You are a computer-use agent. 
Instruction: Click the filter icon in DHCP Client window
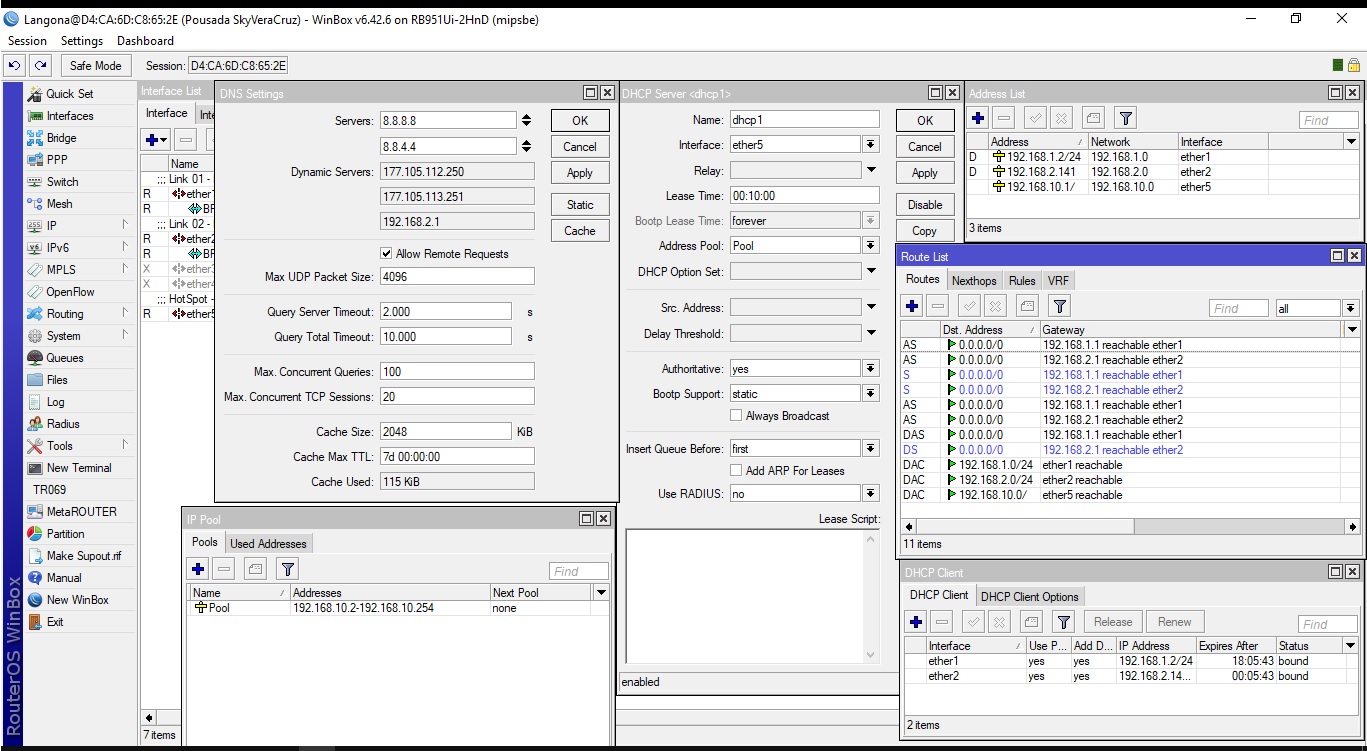pyautogui.click(x=1064, y=622)
